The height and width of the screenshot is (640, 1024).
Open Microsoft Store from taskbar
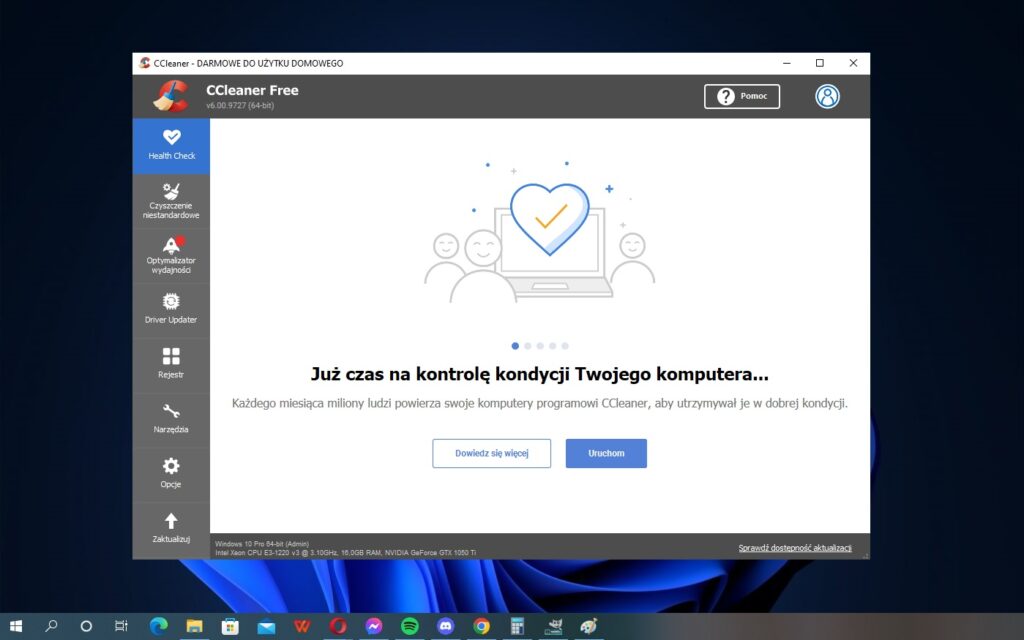click(230, 626)
